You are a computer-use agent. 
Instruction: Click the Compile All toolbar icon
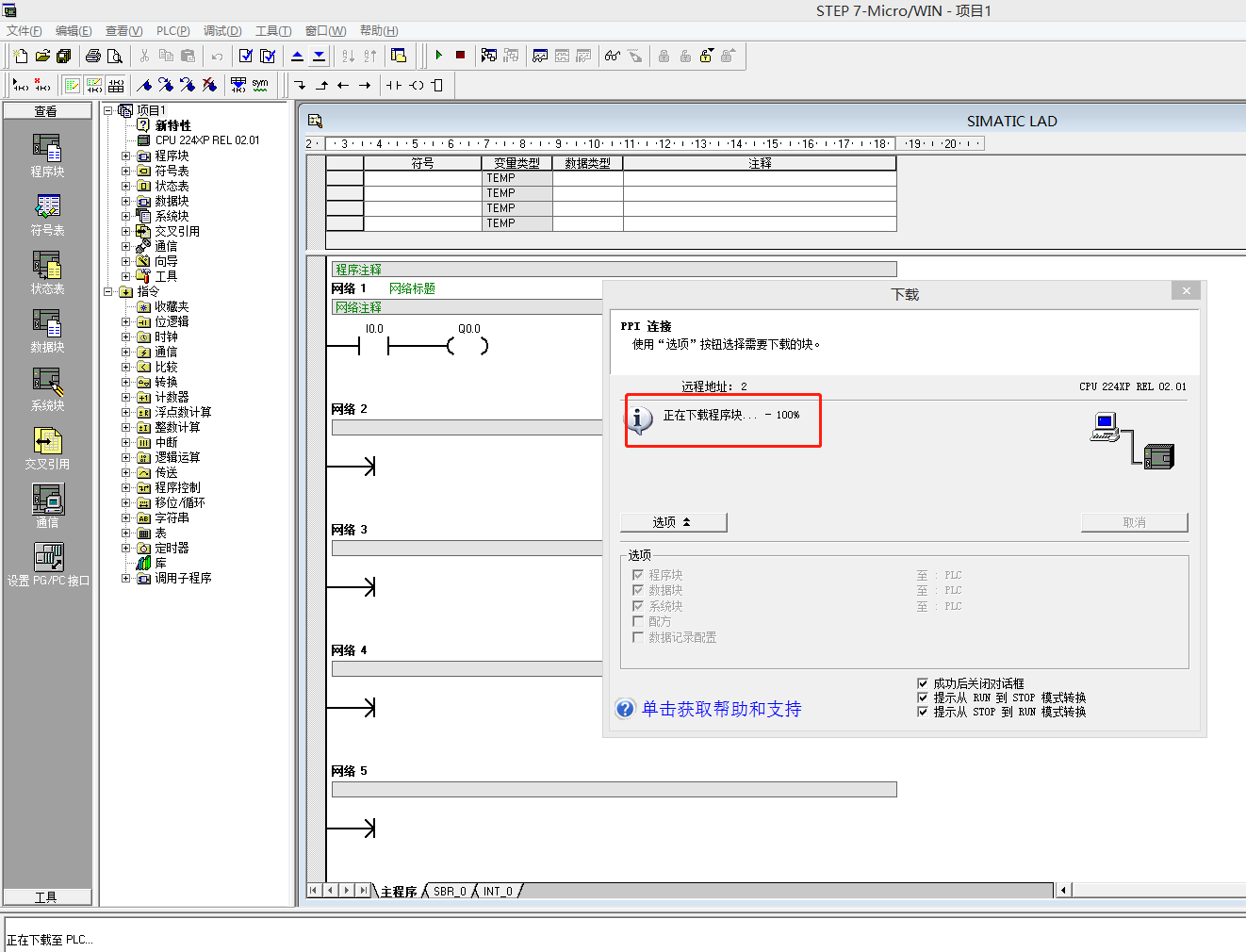[268, 56]
